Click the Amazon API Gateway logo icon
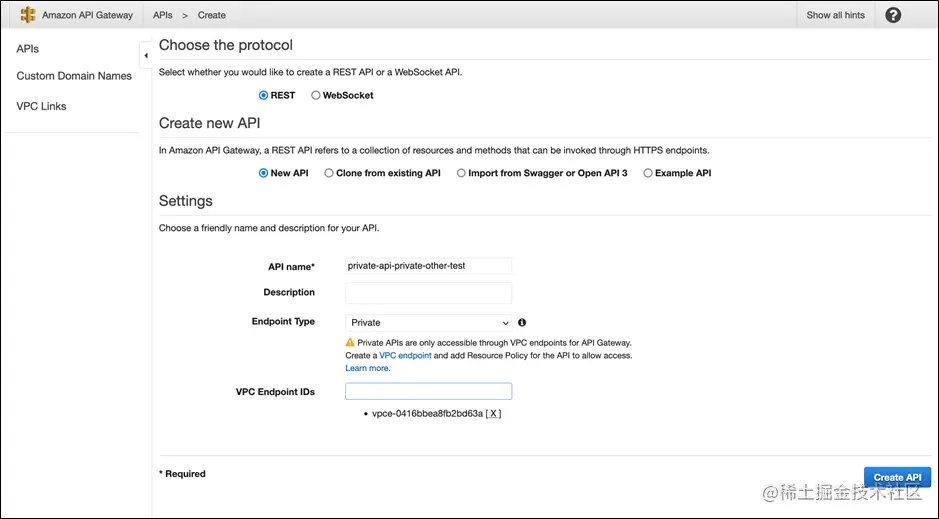 (x=28, y=15)
